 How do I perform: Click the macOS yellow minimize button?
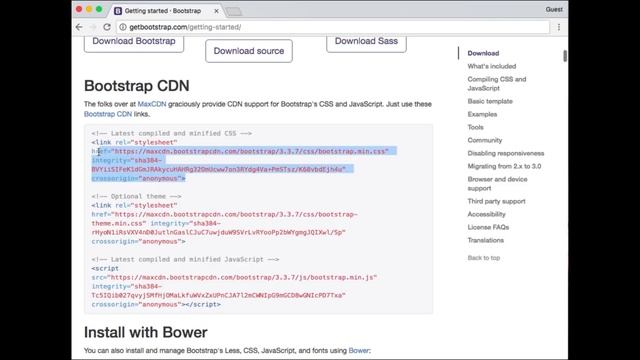[x=89, y=9]
